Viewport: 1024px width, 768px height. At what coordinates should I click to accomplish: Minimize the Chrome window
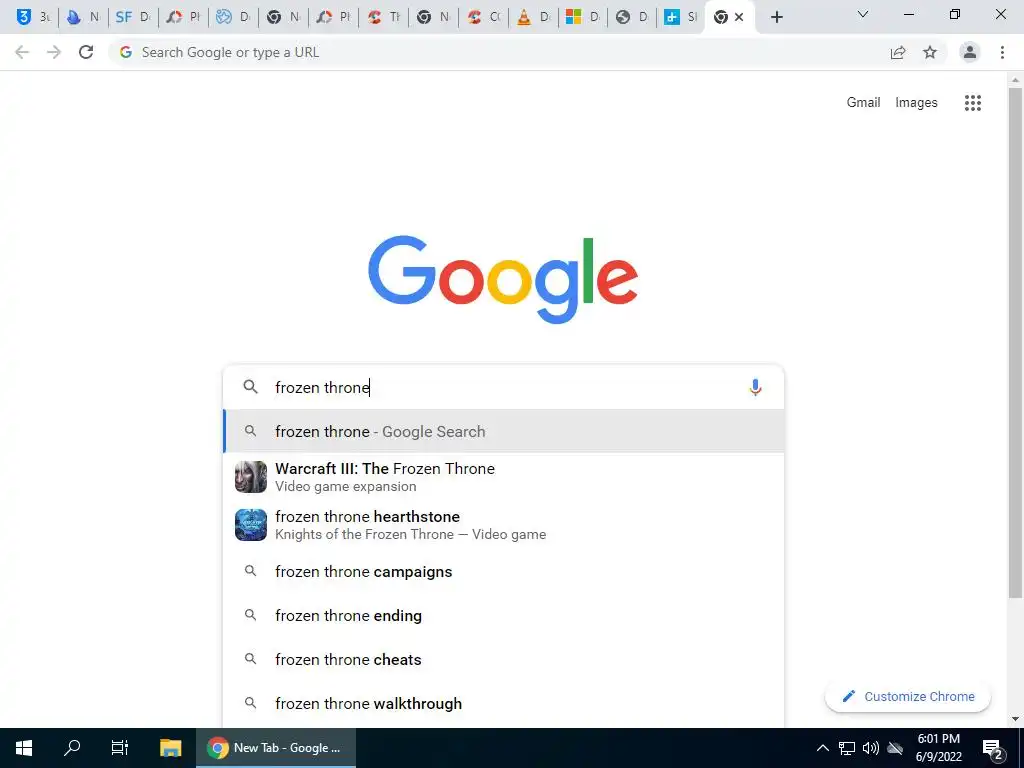(x=908, y=14)
